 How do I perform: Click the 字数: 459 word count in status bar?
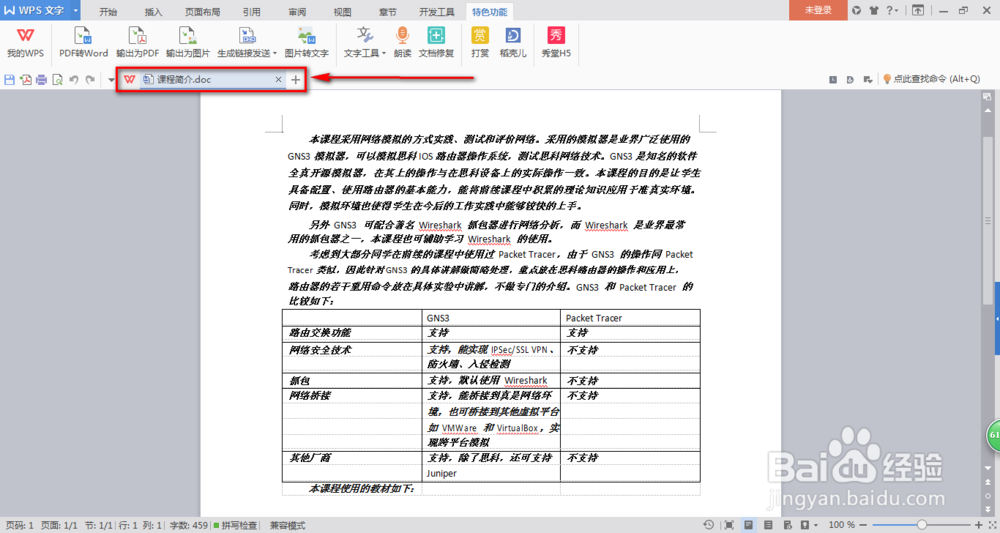click(x=188, y=525)
